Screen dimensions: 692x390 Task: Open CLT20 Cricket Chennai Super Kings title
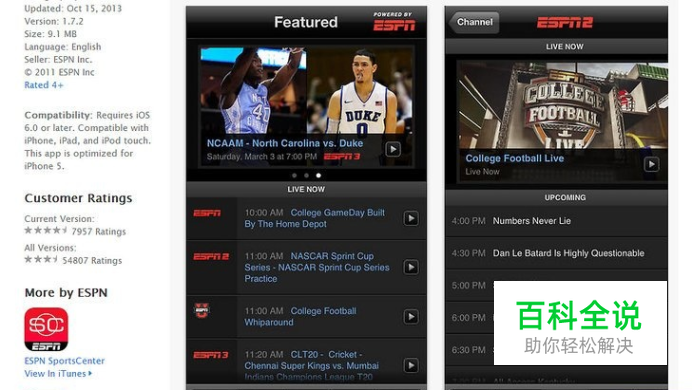click(x=312, y=365)
